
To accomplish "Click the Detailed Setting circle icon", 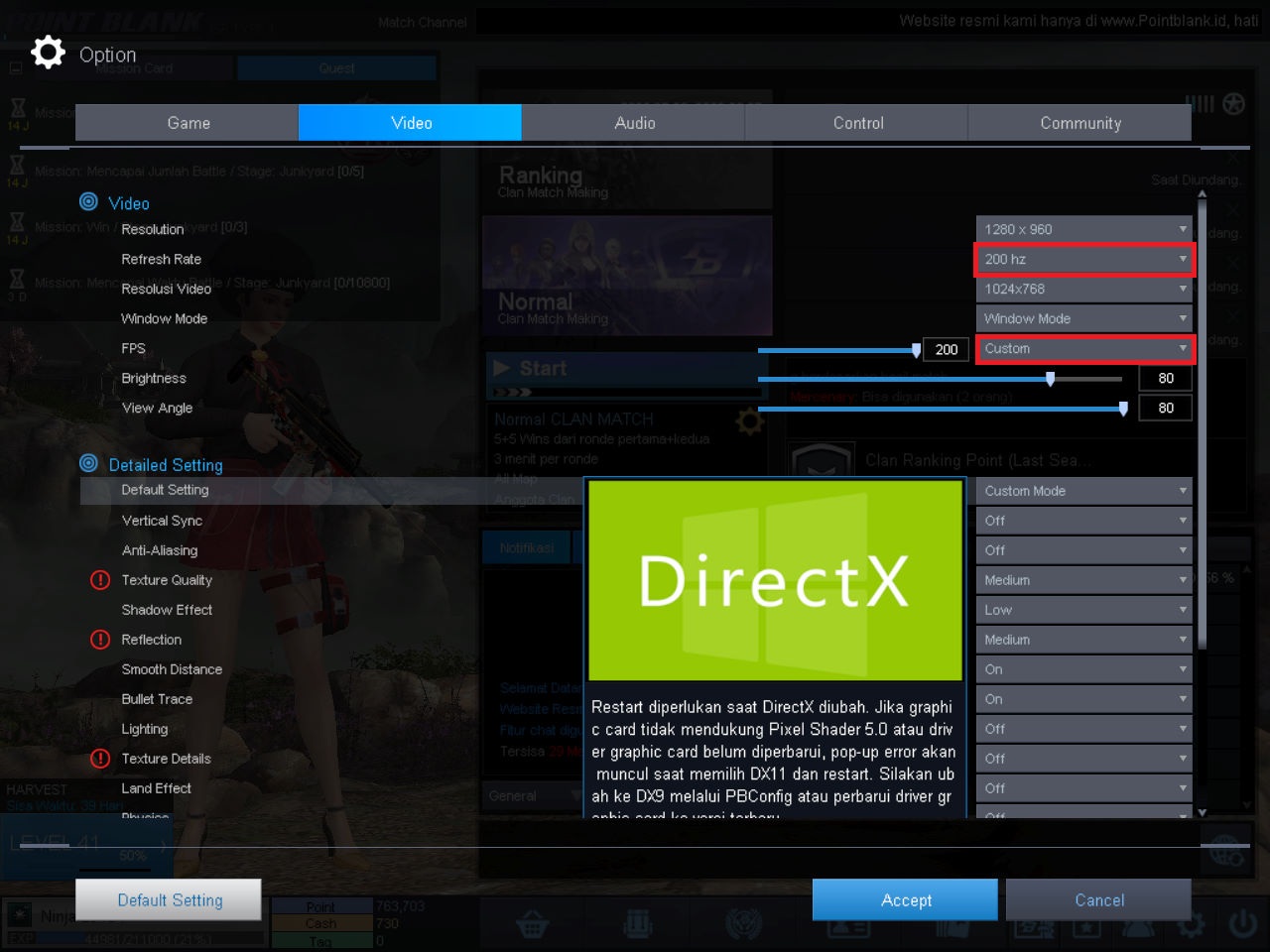I will [x=88, y=464].
